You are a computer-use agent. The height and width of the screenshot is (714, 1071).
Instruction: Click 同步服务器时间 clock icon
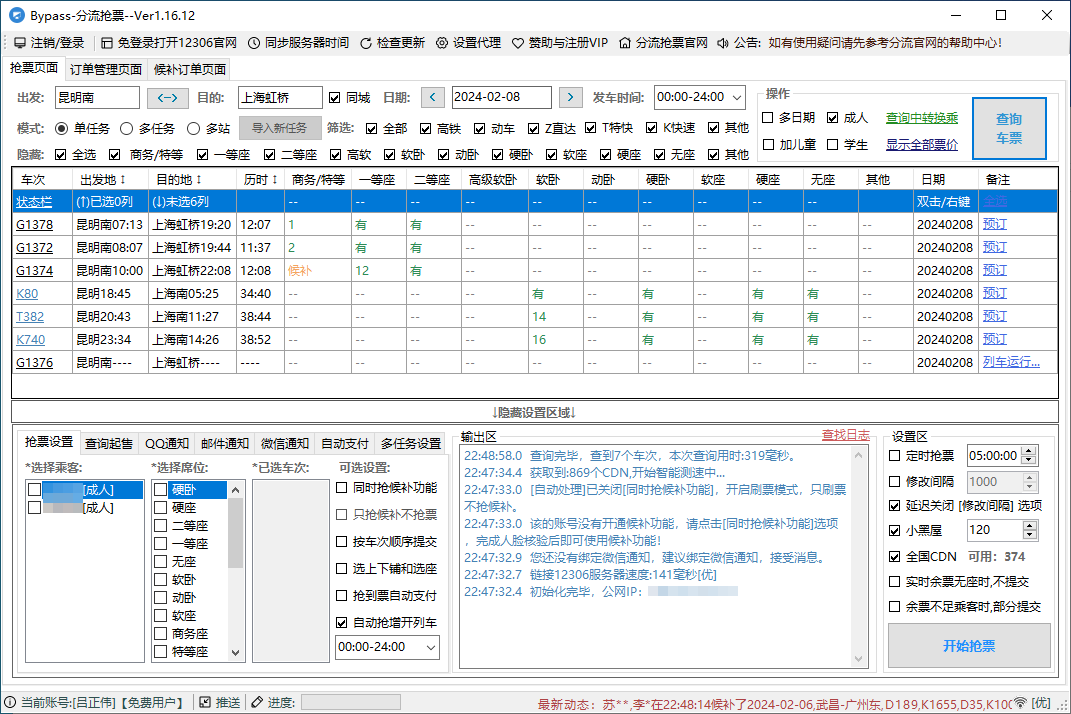tap(254, 43)
